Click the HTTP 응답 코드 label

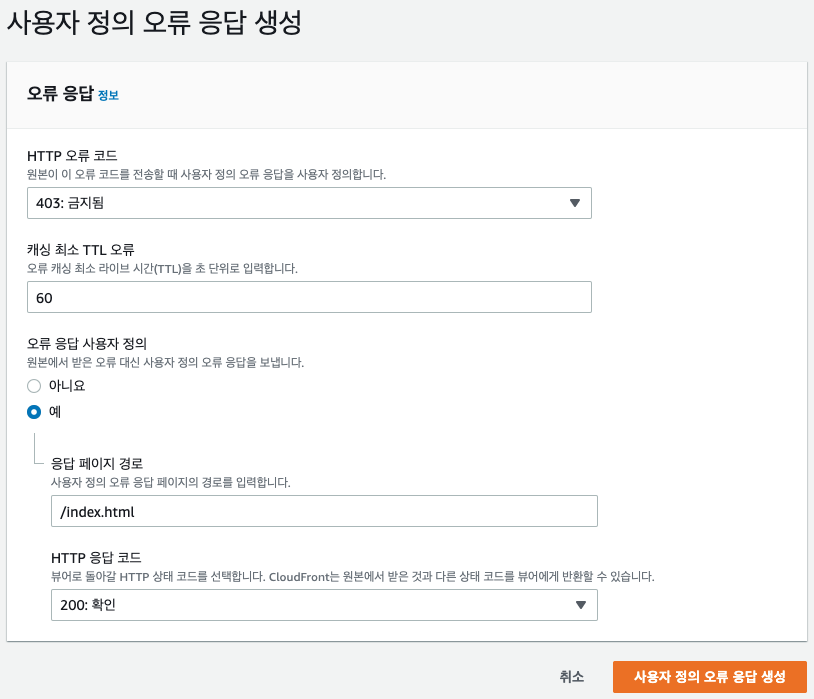(96, 557)
